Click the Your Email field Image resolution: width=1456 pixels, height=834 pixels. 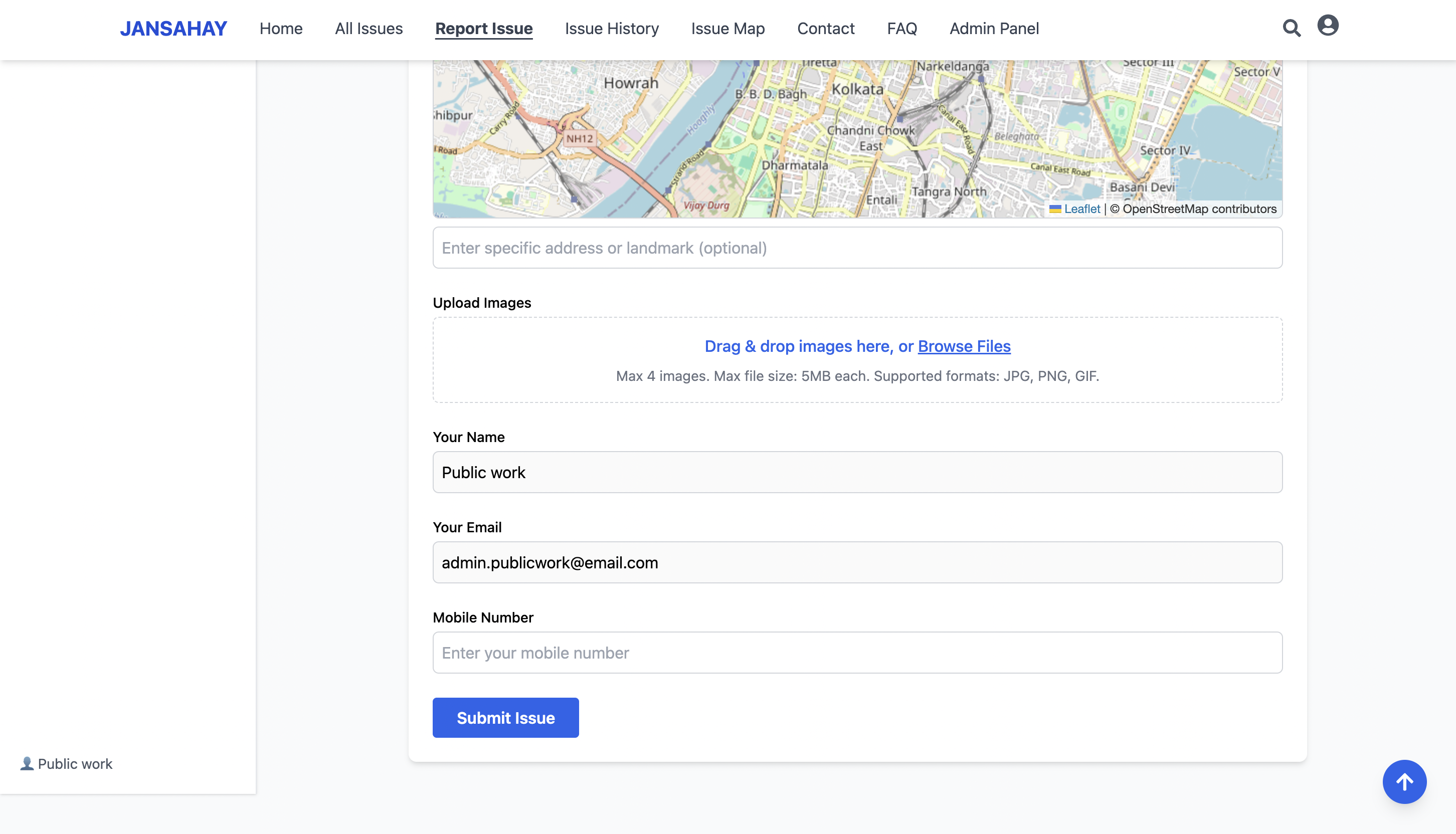(857, 562)
